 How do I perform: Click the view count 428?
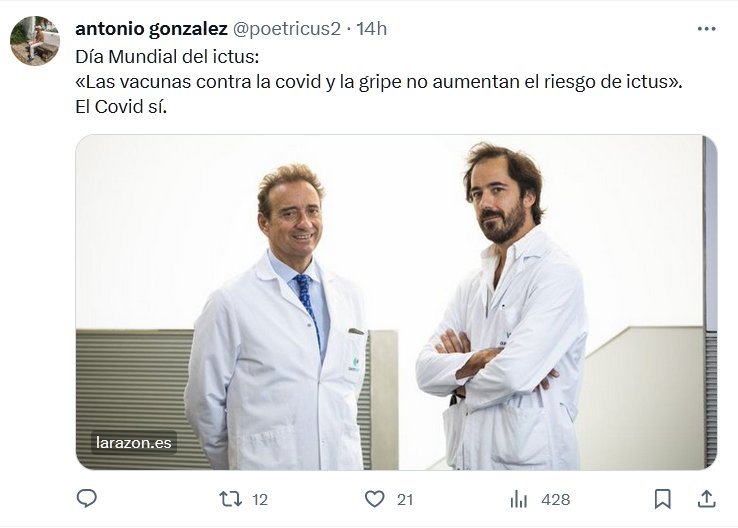tap(555, 499)
